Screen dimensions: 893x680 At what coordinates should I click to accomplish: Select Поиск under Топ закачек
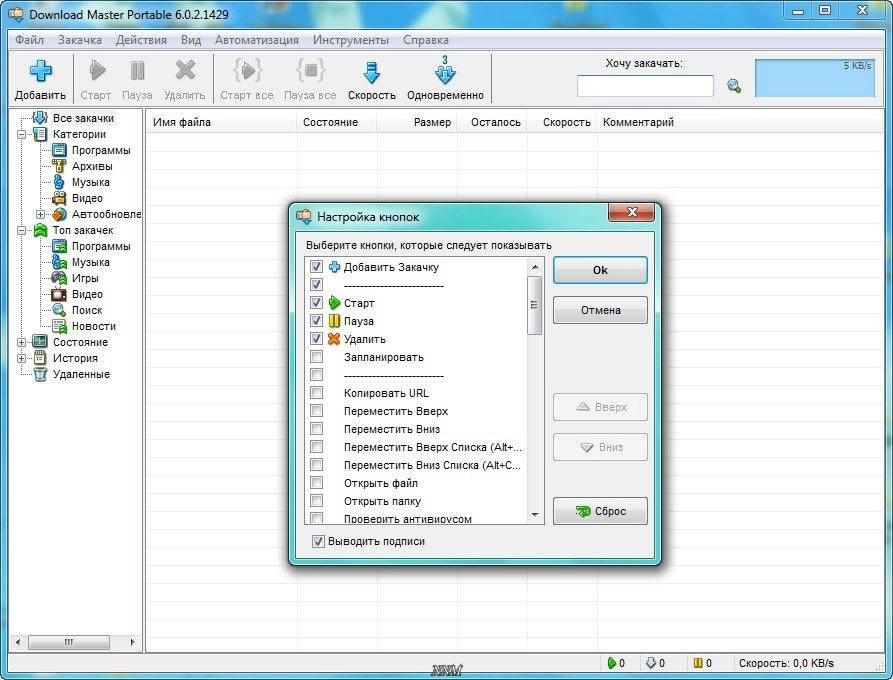coord(87,310)
